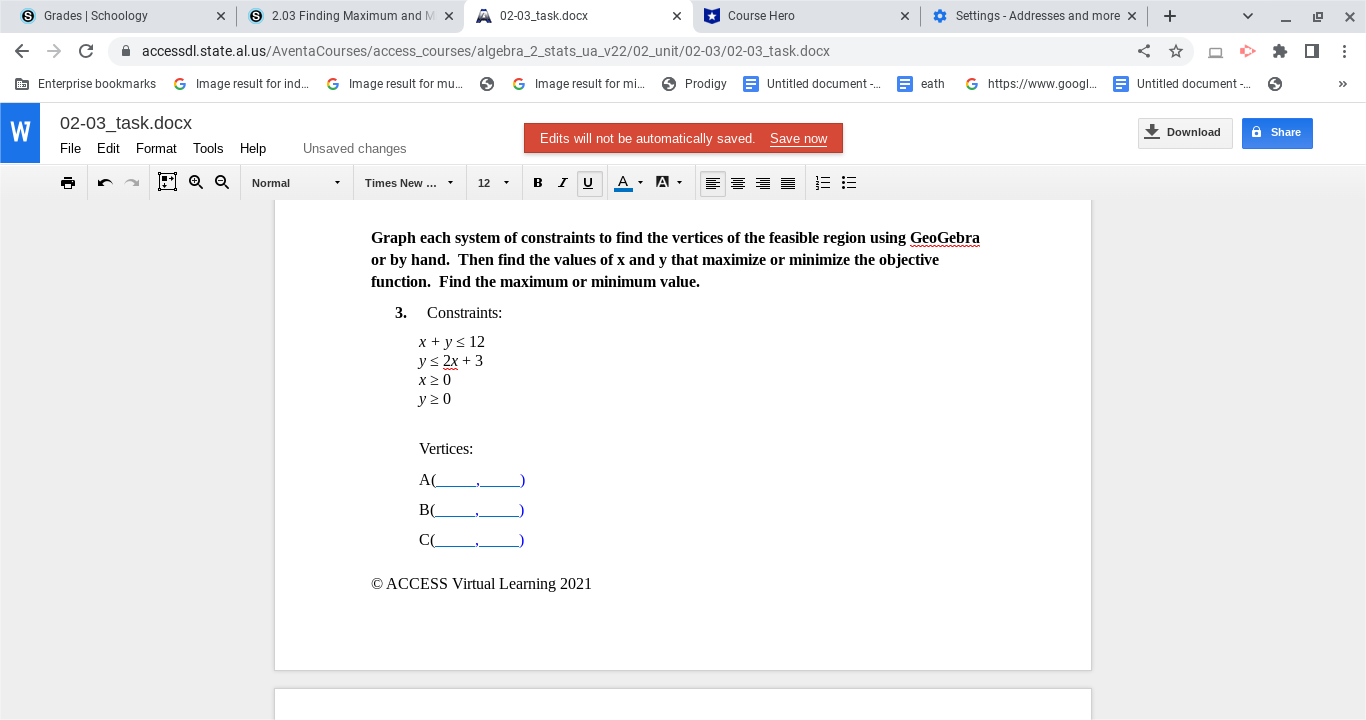
Task: Click the Save now link
Action: [798, 139]
